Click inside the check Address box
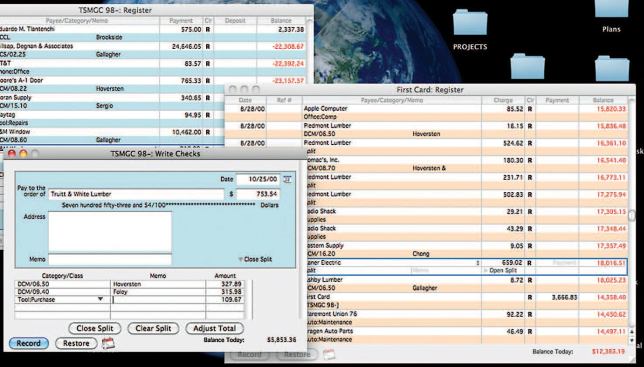The image size is (644, 367). coord(110,232)
